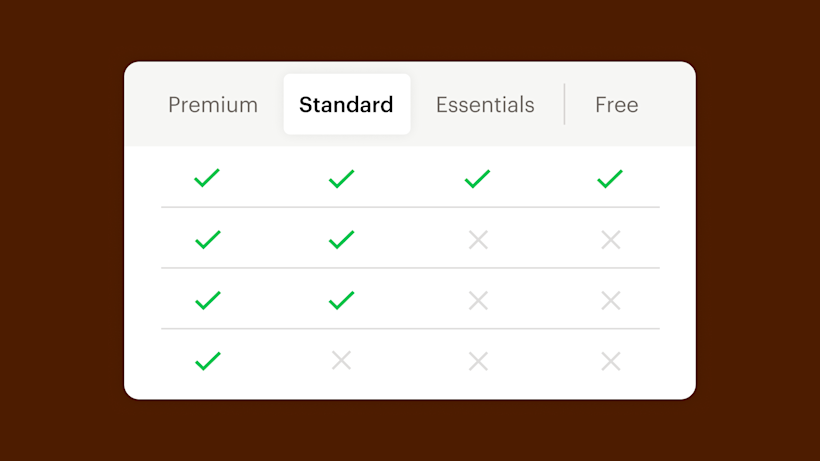Viewport: 820px width, 461px height.
Task: Click Free's second row gray X
Action: point(611,240)
